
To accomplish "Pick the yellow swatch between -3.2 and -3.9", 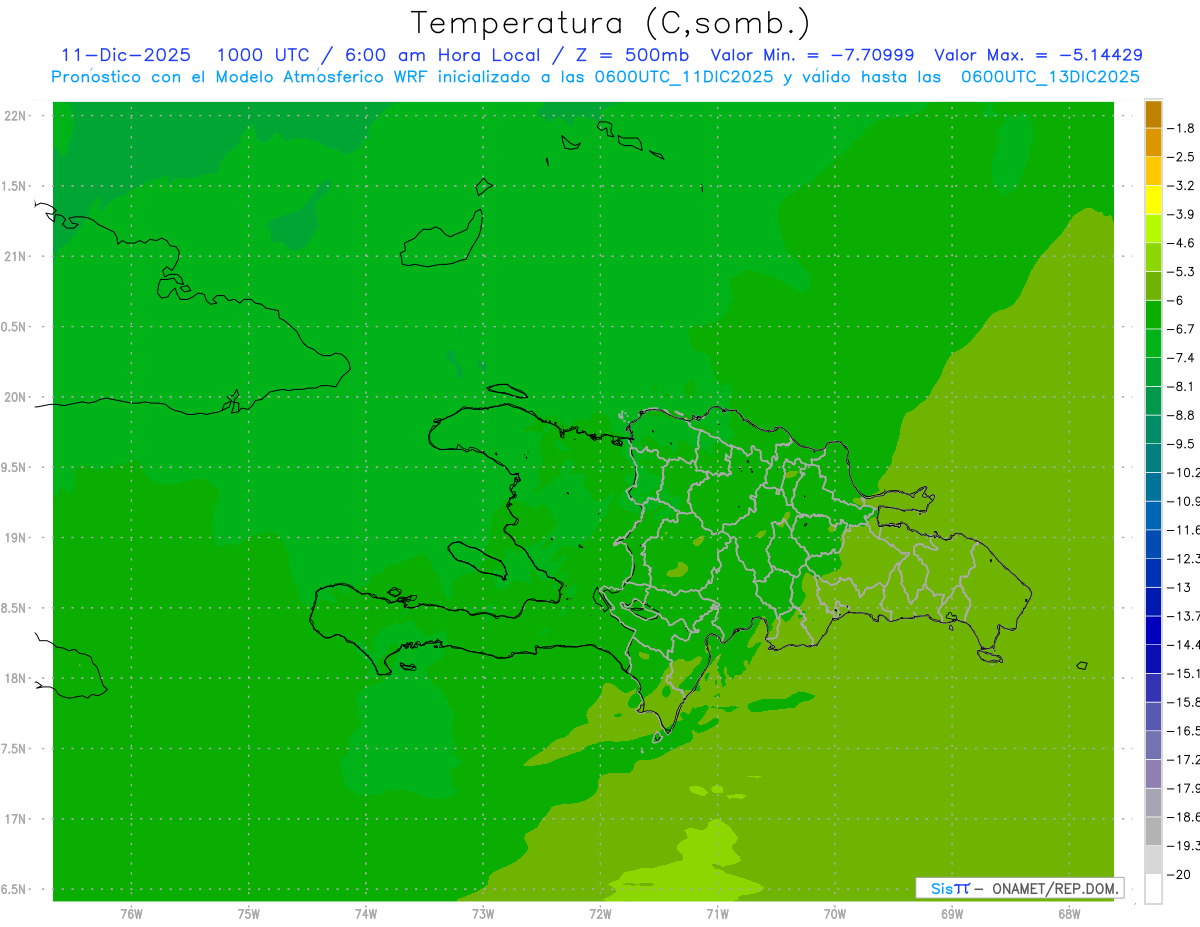I will (1153, 200).
